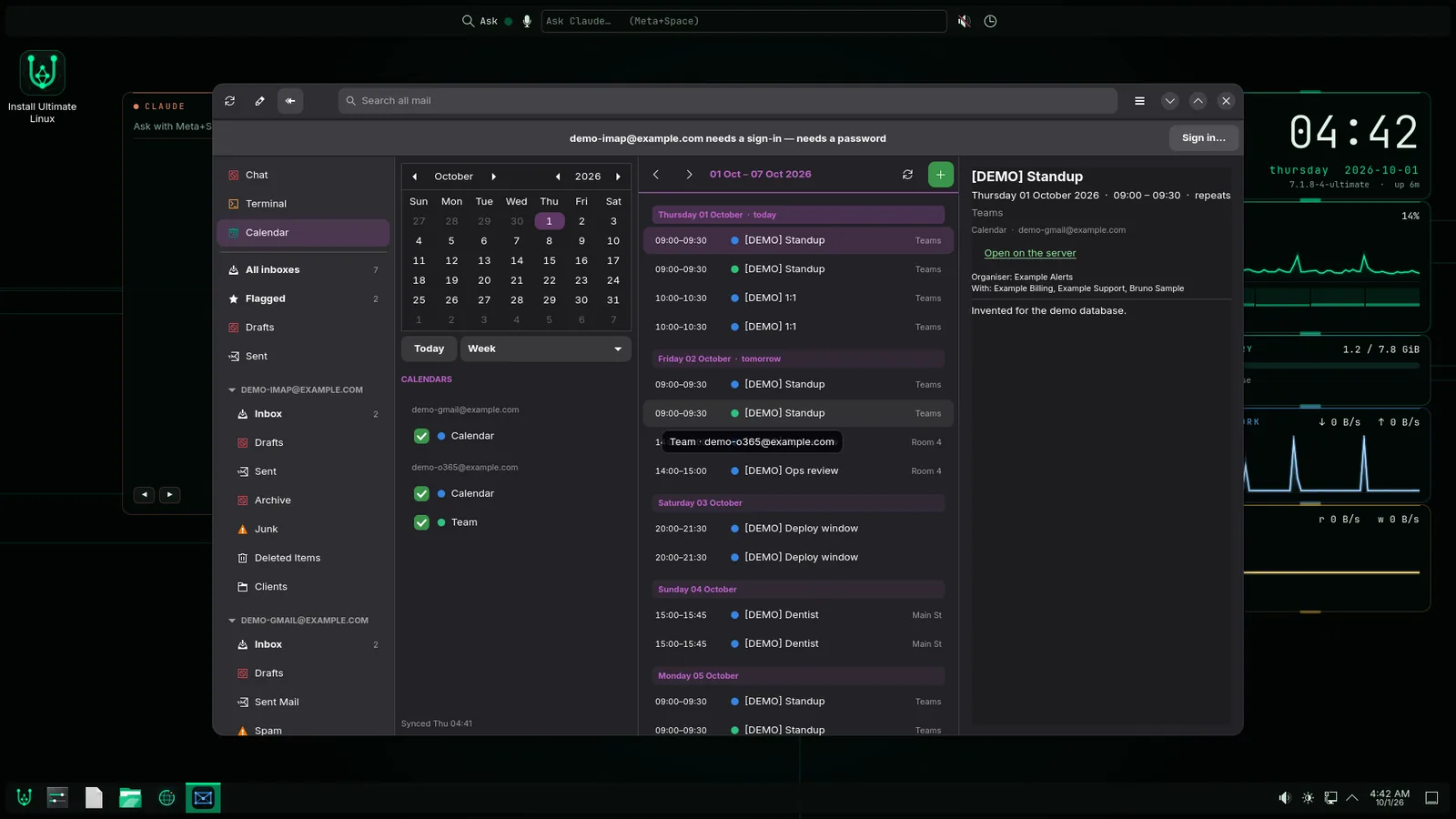Click the Junk warning icon

pyautogui.click(x=243, y=530)
